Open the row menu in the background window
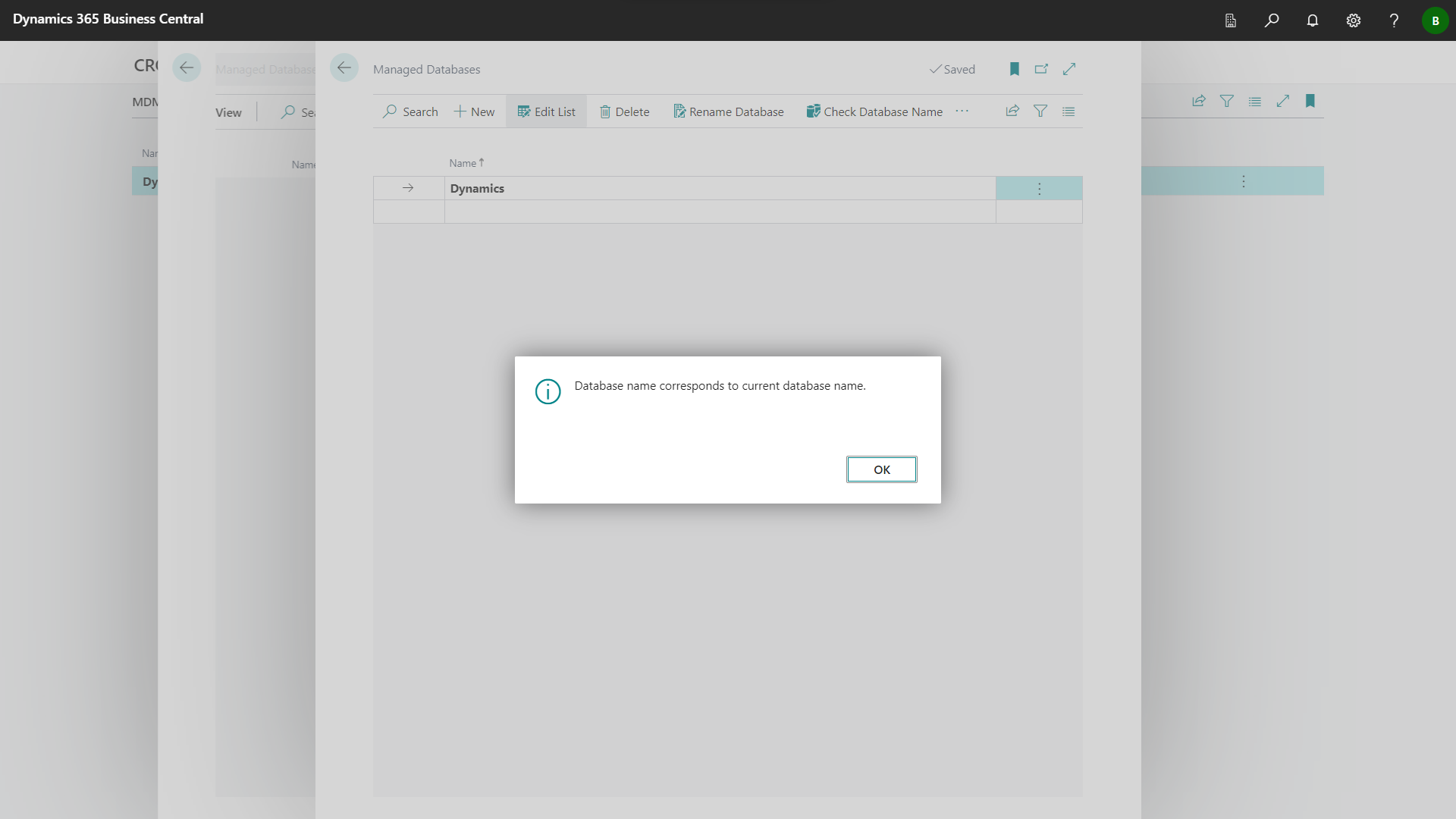Viewport: 1456px width, 819px height. (x=1244, y=181)
